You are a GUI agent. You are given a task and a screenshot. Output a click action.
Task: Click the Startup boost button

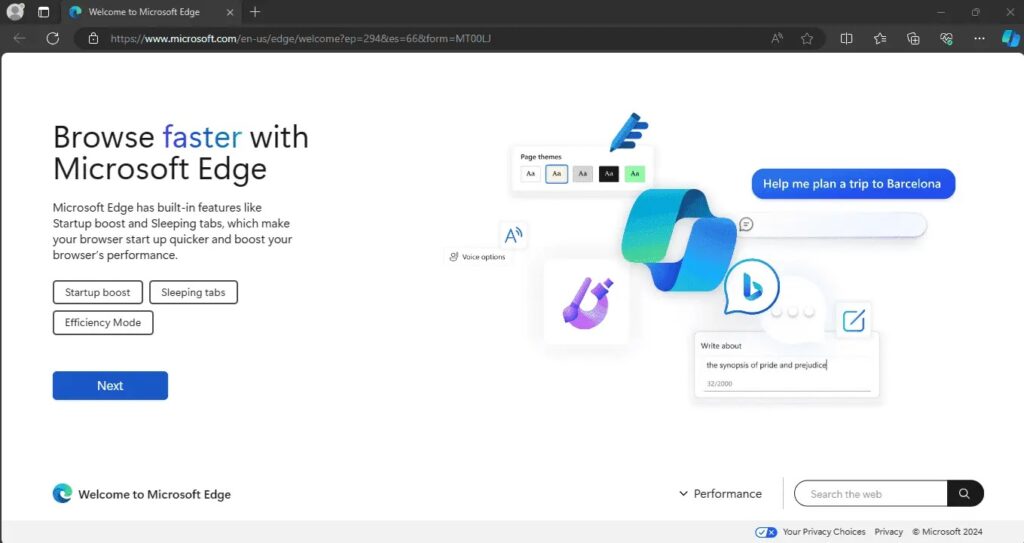click(97, 292)
